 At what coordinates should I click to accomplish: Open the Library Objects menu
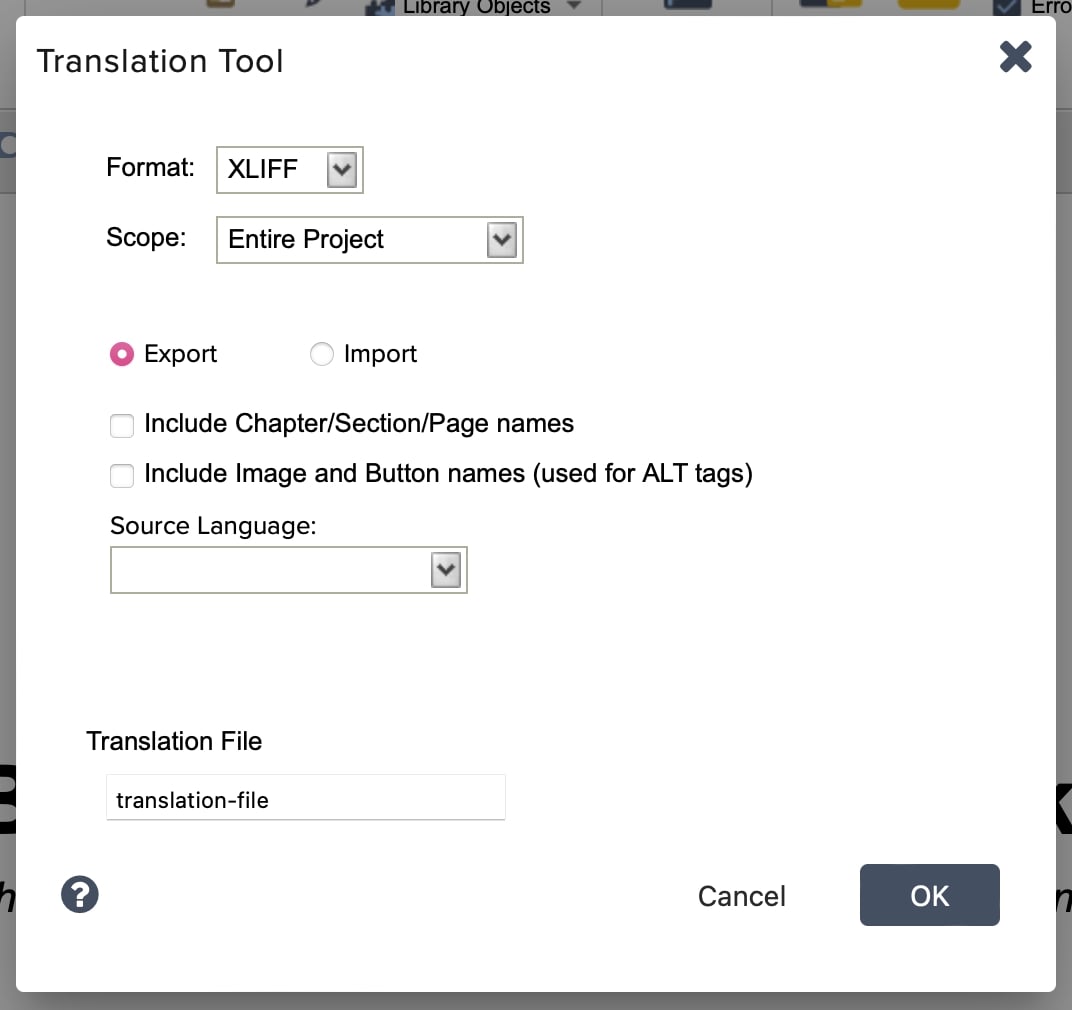click(573, 6)
